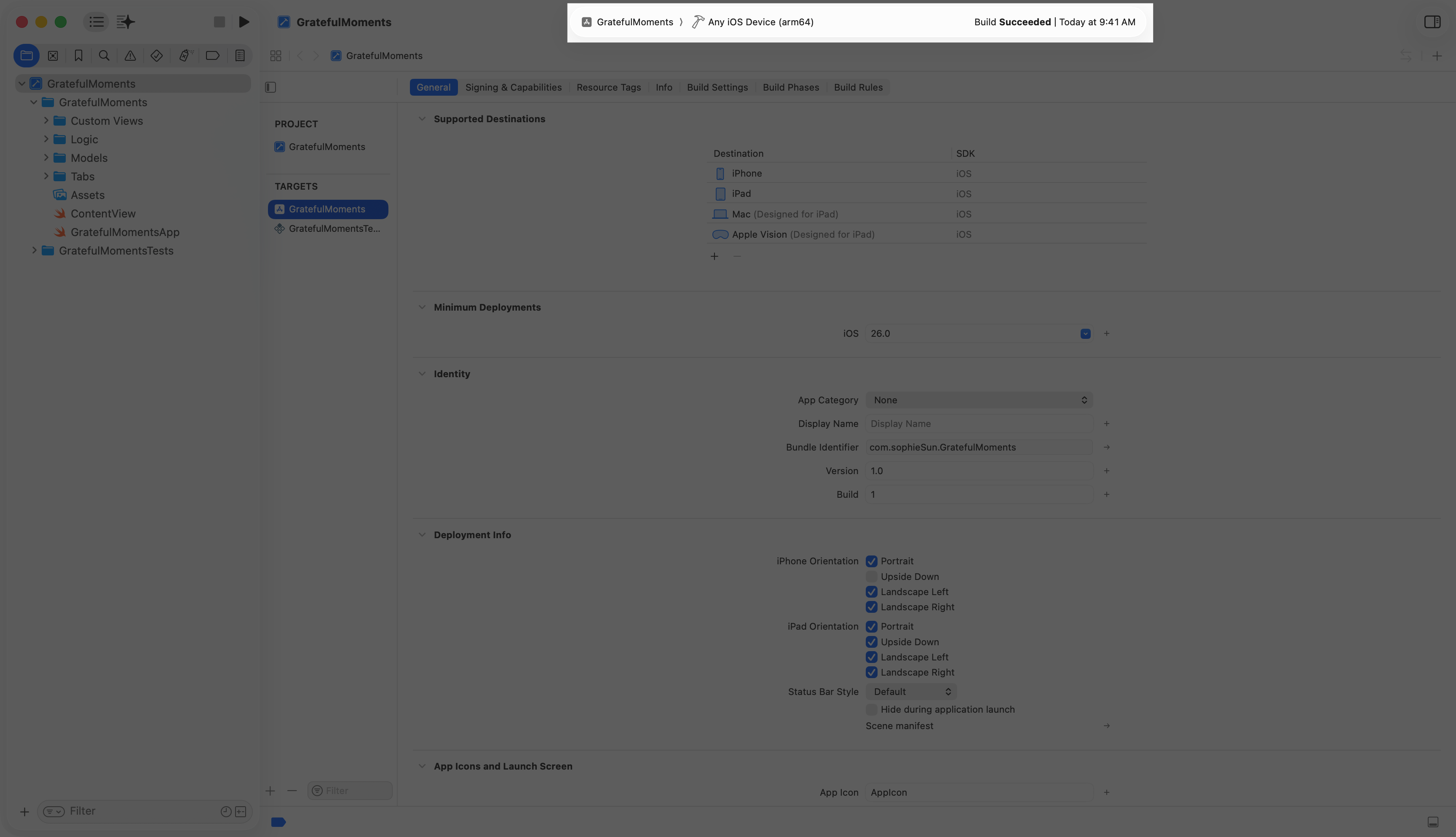Open the Find navigator magnifier icon
The height and width of the screenshot is (837, 1456).
[104, 56]
